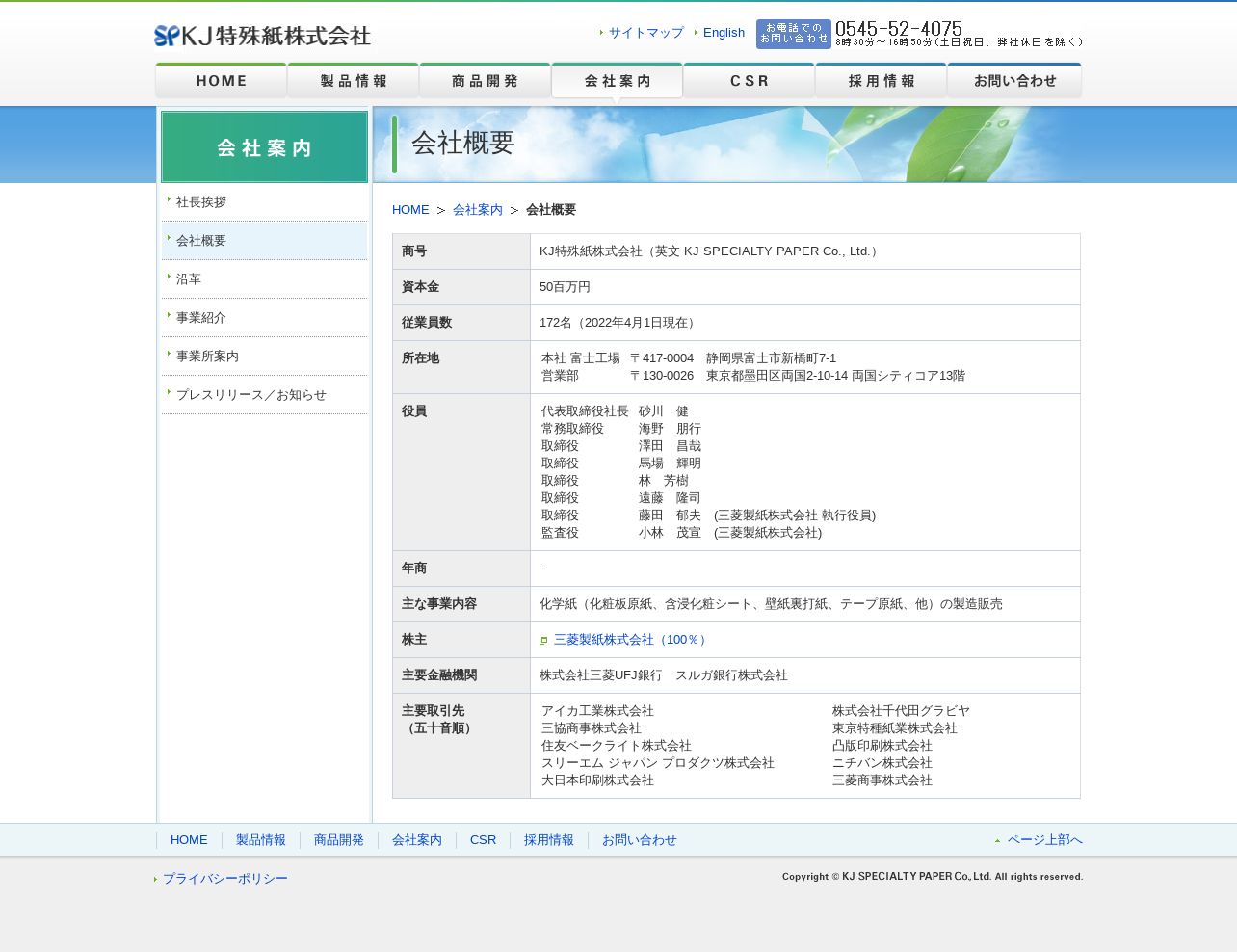Open 社長挨拶 in the sidebar
The image size is (1237, 952).
(x=264, y=202)
